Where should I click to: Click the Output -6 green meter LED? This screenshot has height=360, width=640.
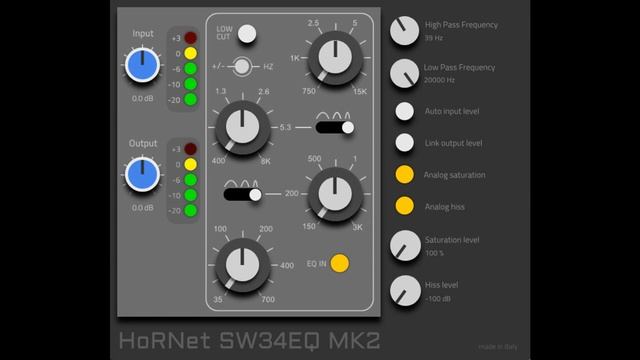click(x=190, y=180)
